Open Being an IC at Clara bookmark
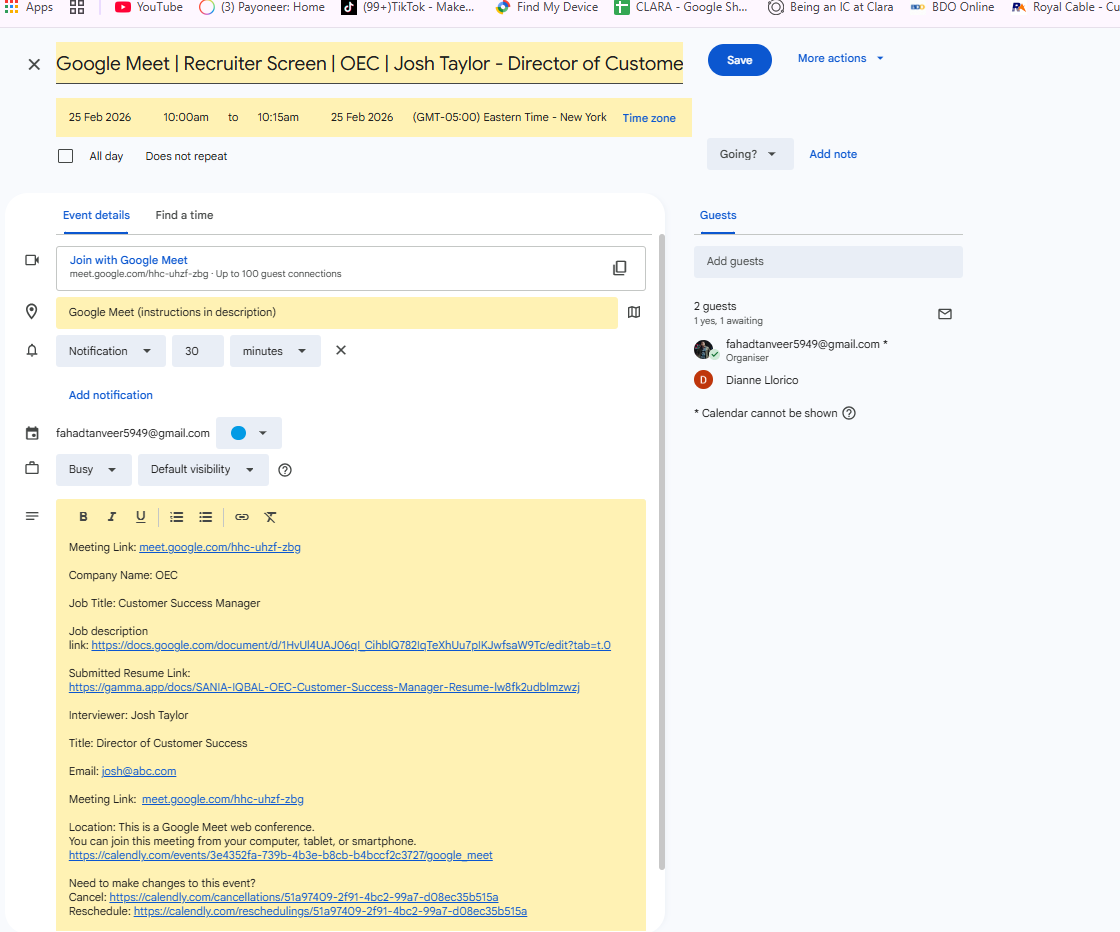The image size is (1120, 932). point(830,7)
